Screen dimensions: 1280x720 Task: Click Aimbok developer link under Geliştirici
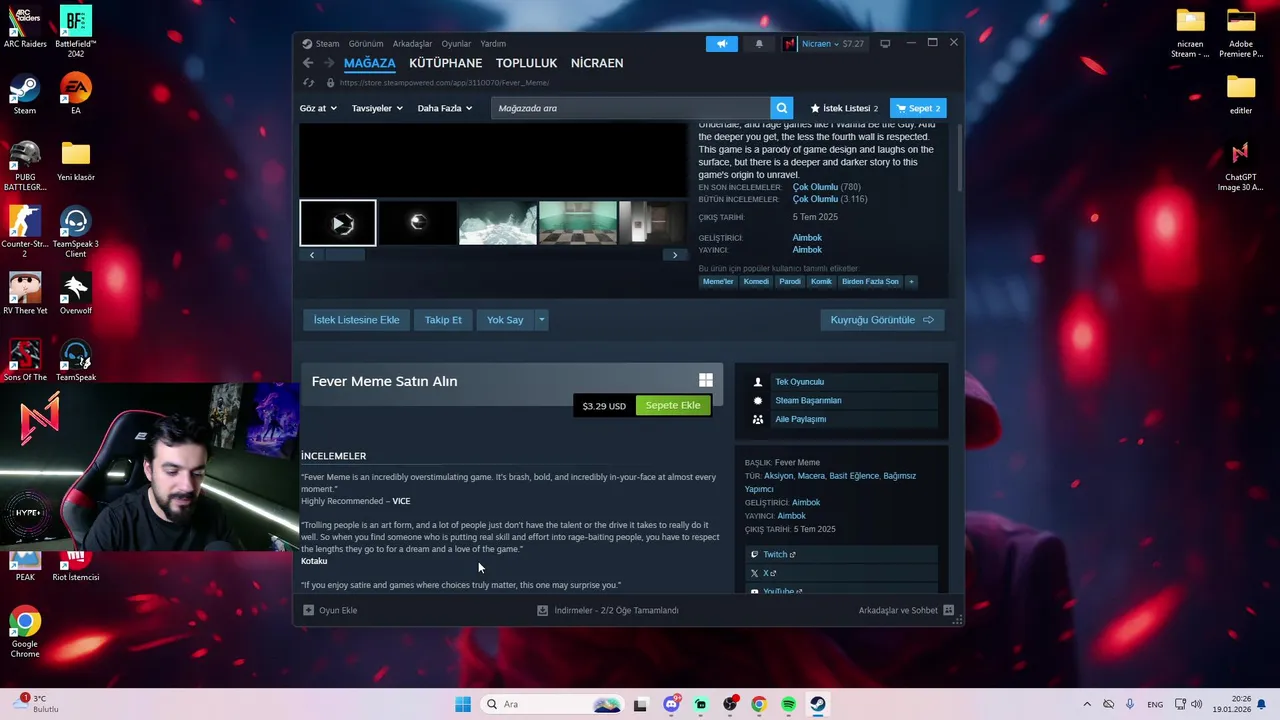click(807, 238)
